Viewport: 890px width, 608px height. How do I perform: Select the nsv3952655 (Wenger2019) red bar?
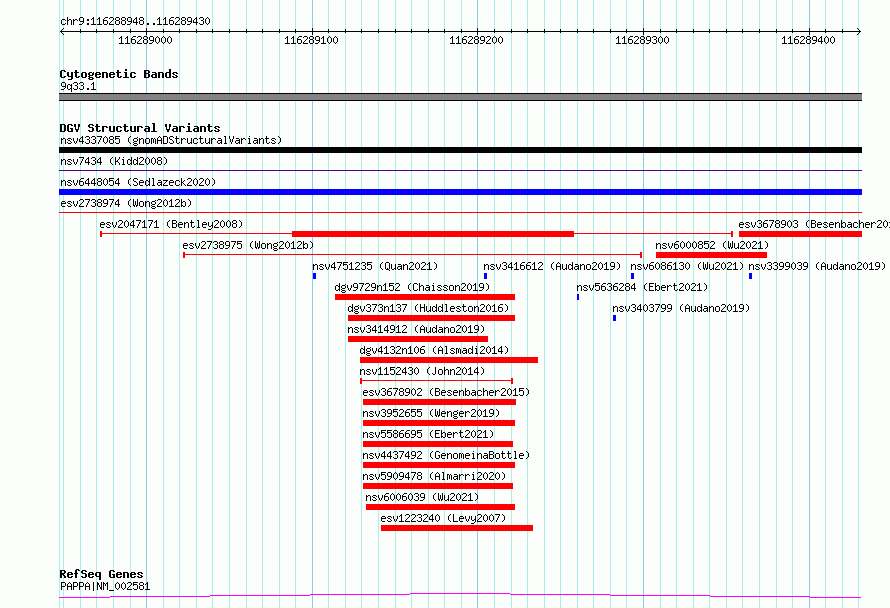click(x=439, y=423)
